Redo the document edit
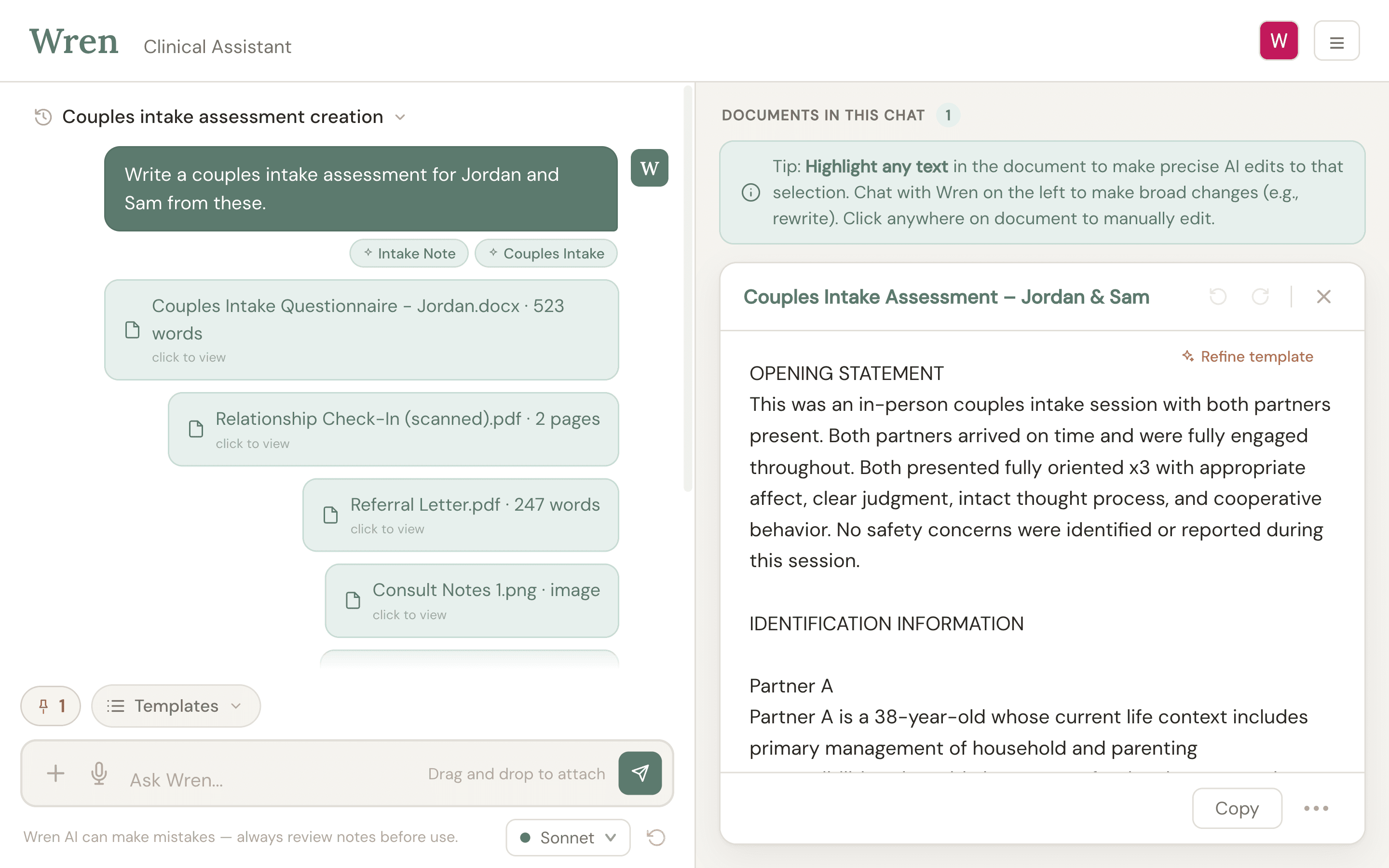Screen dimensions: 1389x868 click(x=1260, y=297)
